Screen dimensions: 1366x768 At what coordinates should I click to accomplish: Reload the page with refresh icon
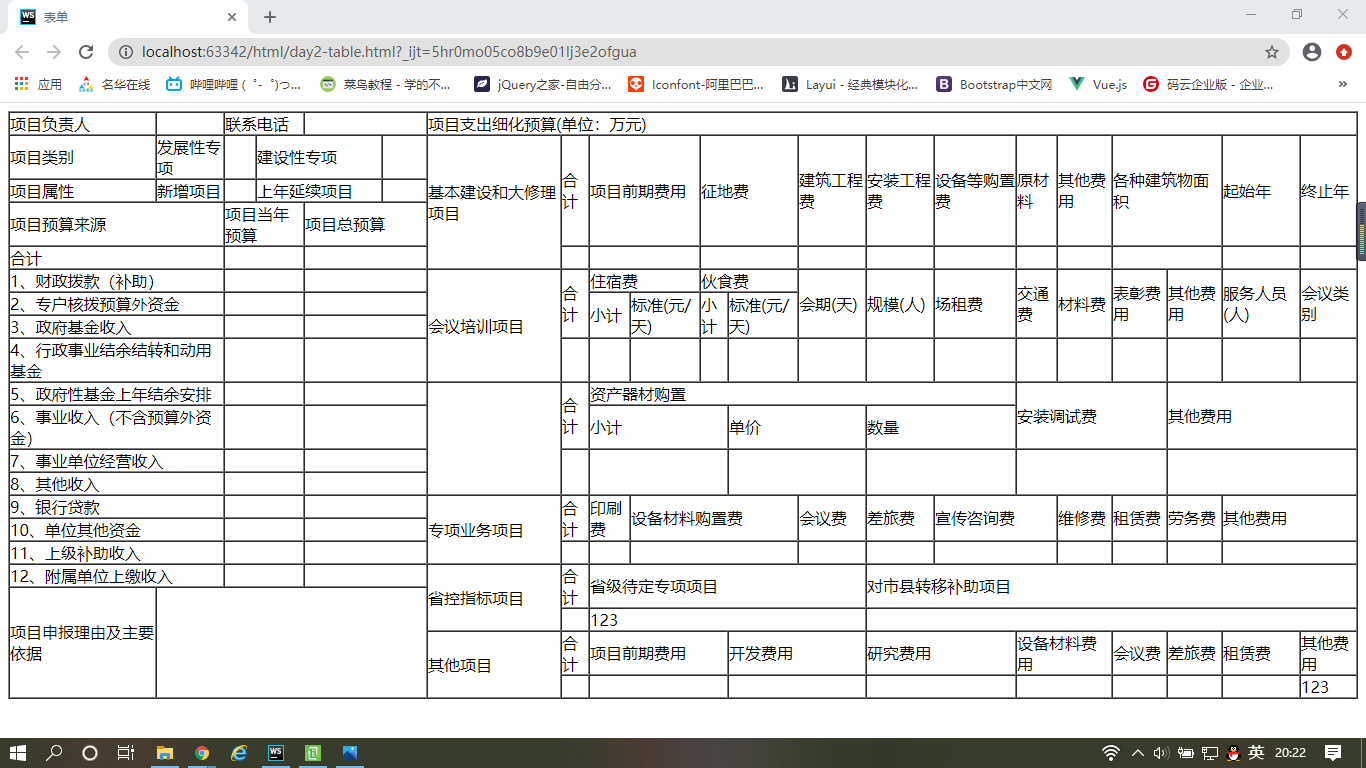point(86,52)
